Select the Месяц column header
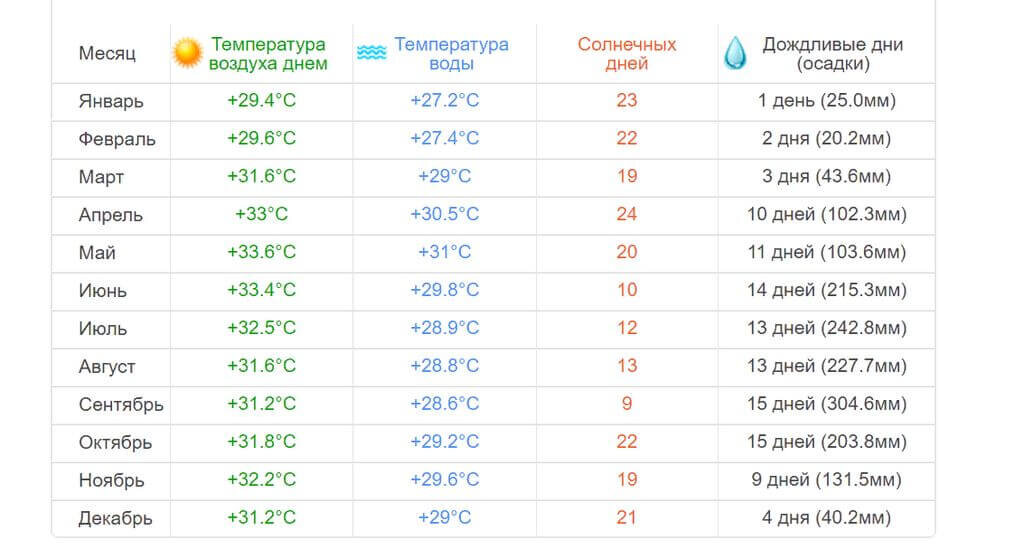The image size is (1024, 558). click(107, 53)
